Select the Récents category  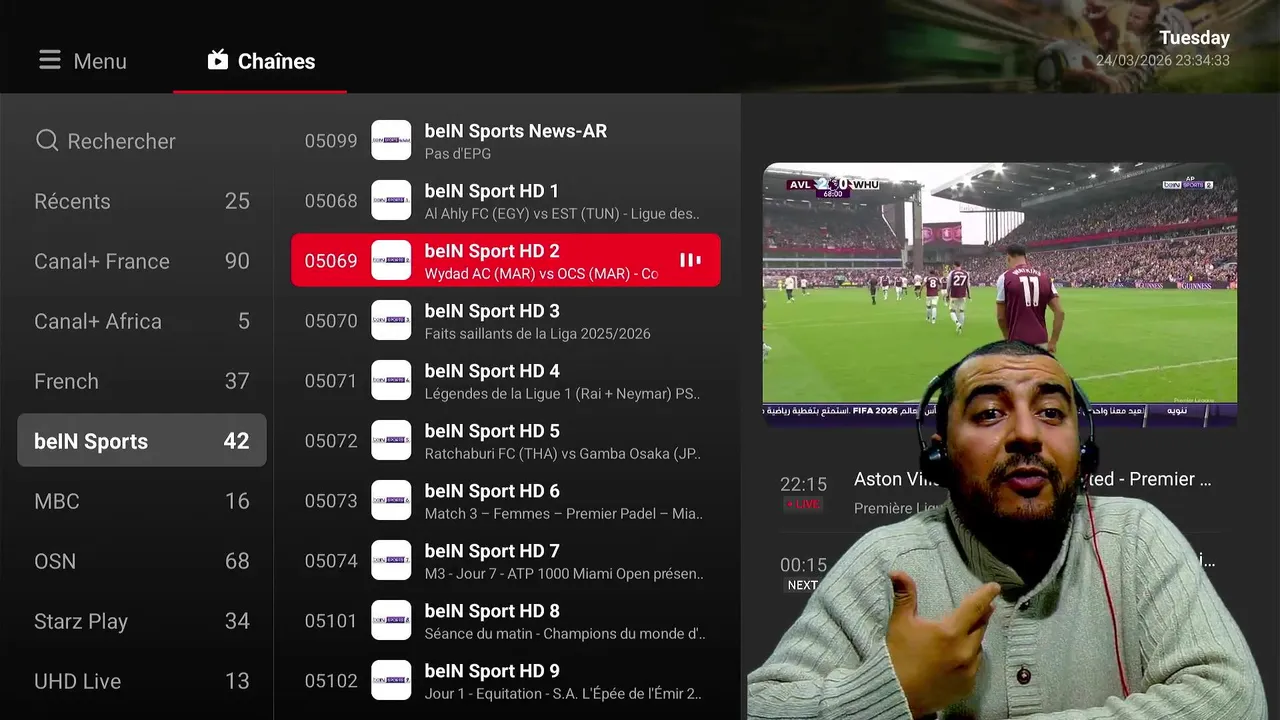142,201
